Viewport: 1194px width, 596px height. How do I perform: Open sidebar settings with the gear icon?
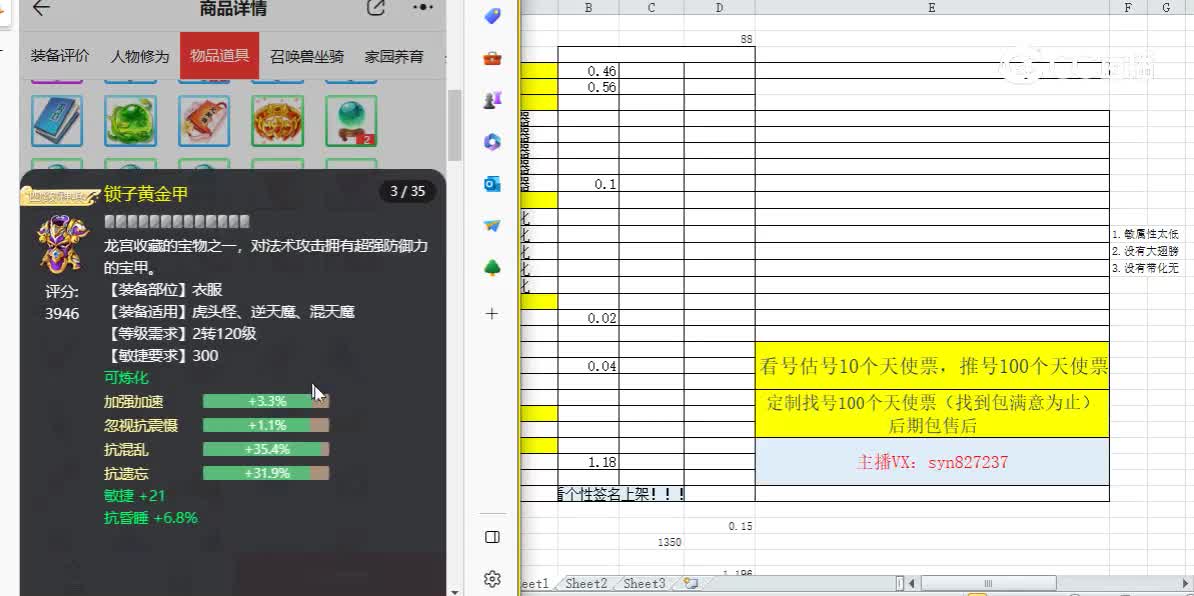[x=492, y=578]
